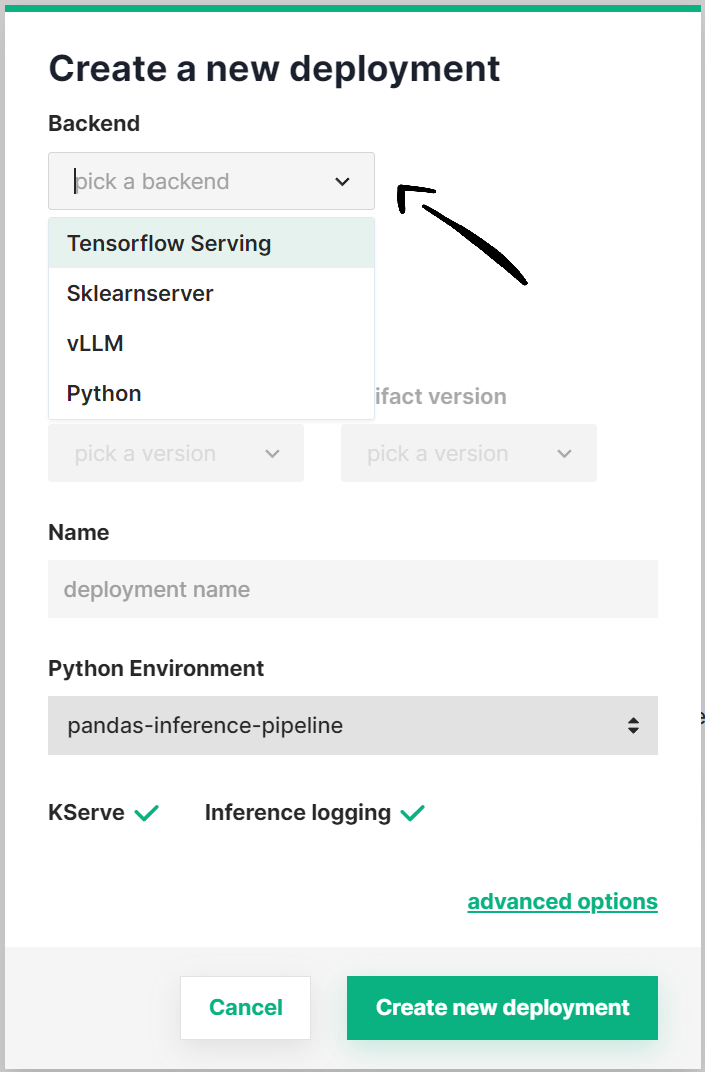Click the Python Environment stepper arrows

coord(634,726)
